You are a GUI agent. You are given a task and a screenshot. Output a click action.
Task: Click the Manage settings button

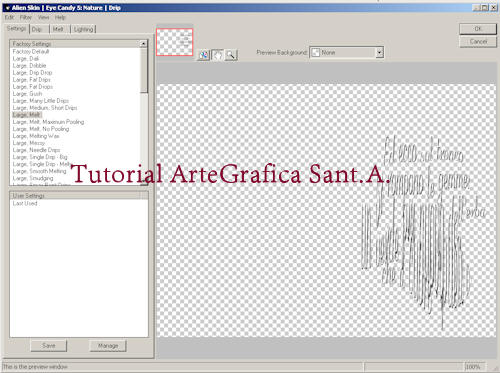[x=108, y=346]
